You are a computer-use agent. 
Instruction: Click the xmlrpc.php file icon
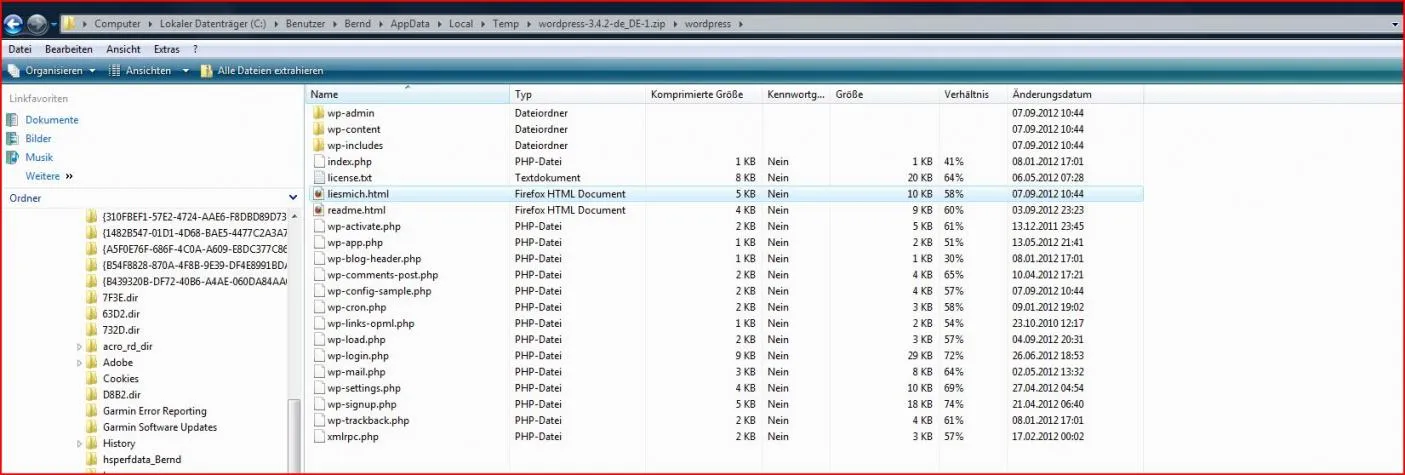tap(319, 437)
